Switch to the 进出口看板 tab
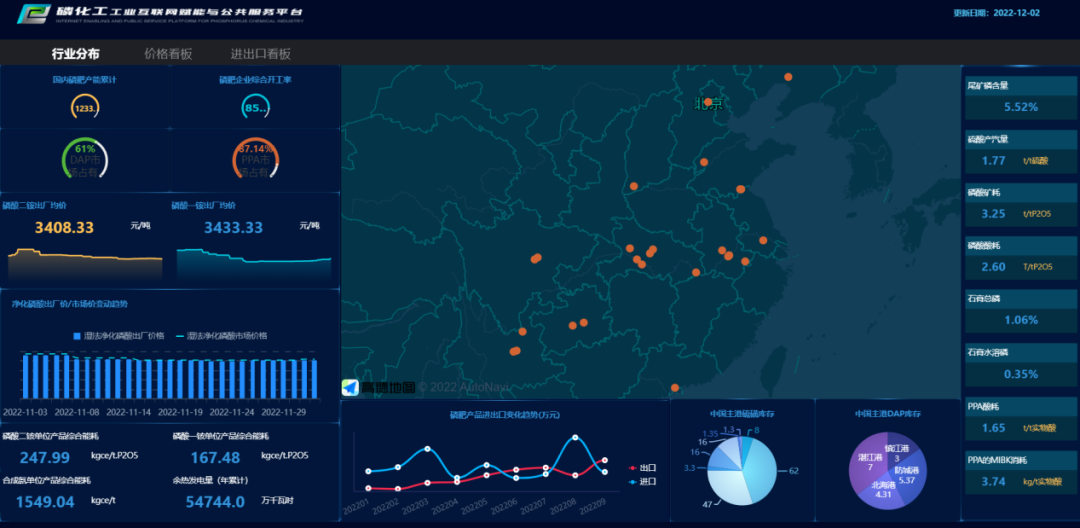The width and height of the screenshot is (1080, 528). point(260,54)
